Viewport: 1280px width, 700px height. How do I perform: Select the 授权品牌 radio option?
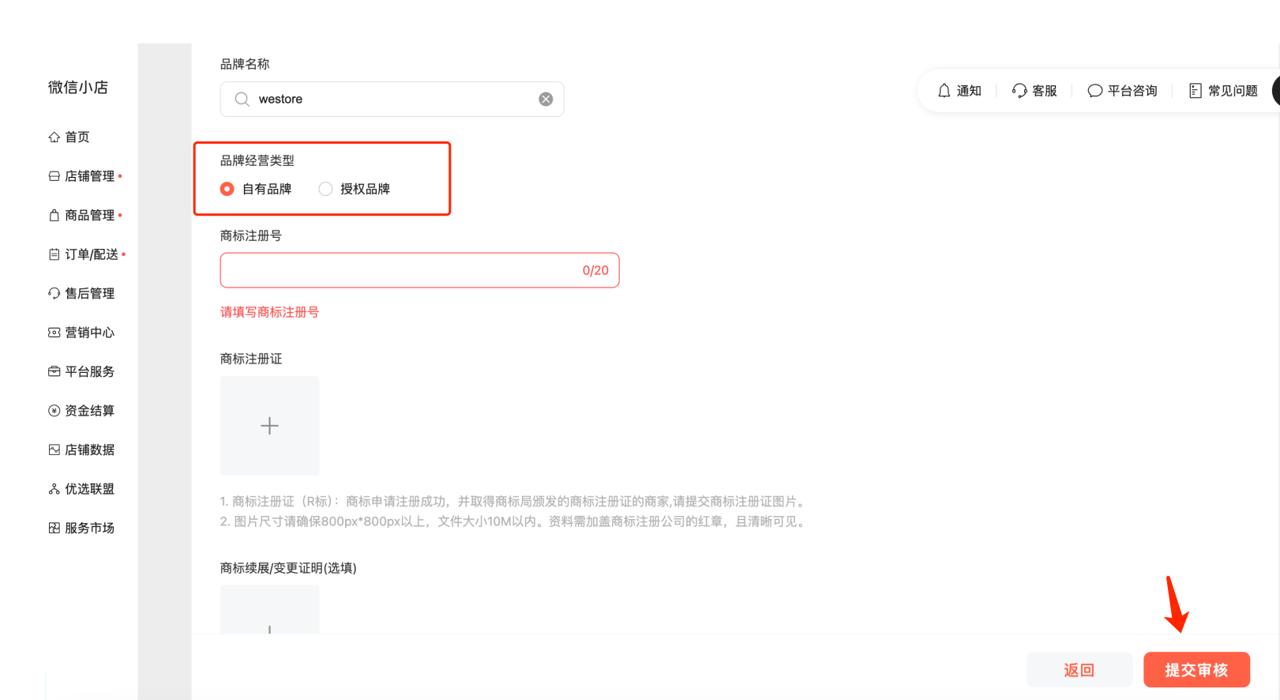coord(326,189)
